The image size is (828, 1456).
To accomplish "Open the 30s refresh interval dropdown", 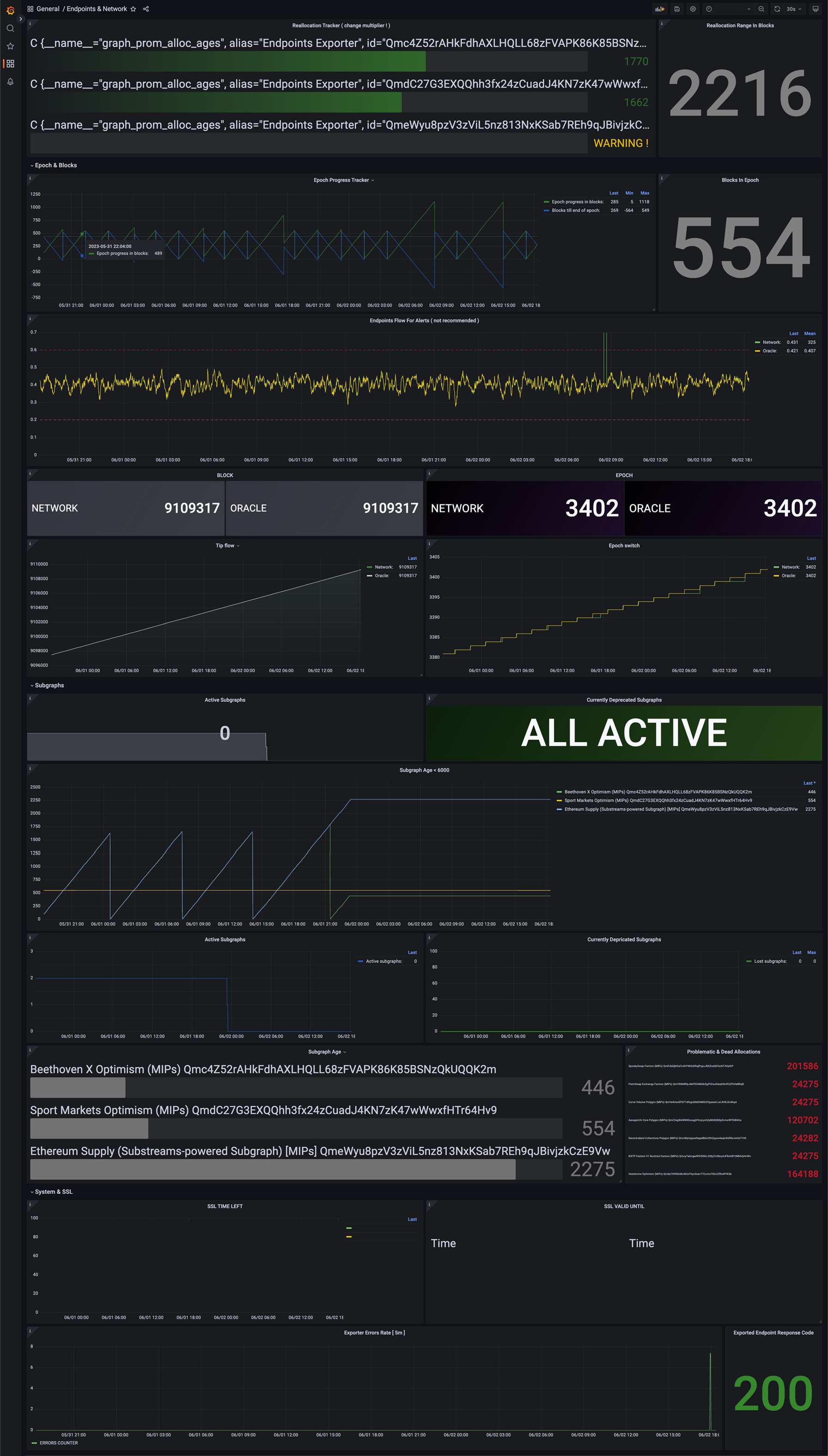I will (x=794, y=9).
